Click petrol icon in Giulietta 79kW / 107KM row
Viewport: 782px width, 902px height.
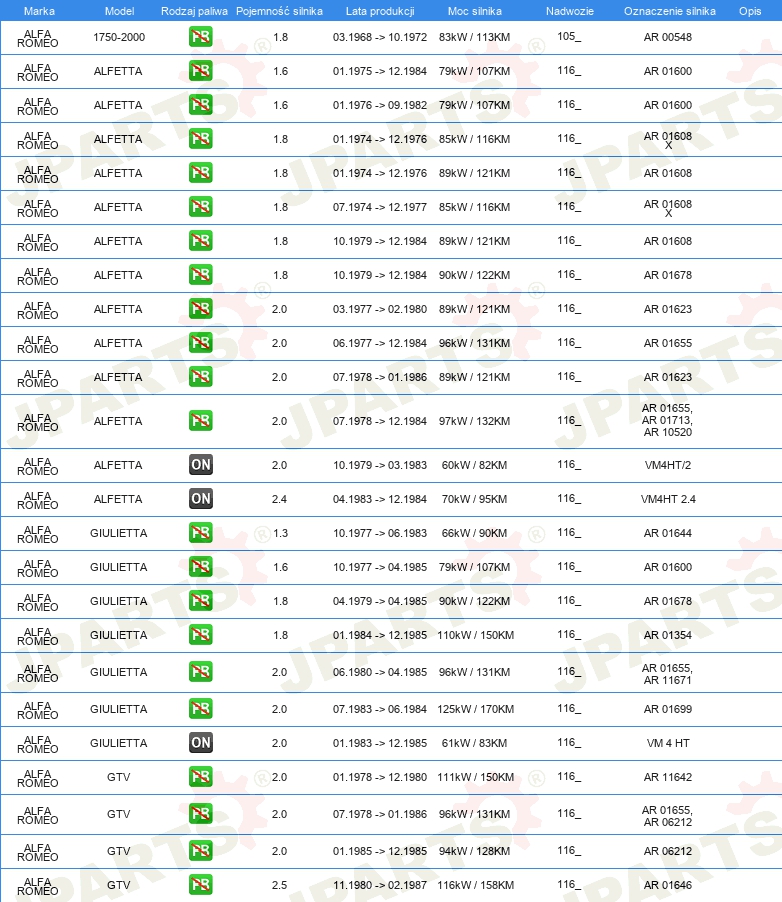point(201,567)
